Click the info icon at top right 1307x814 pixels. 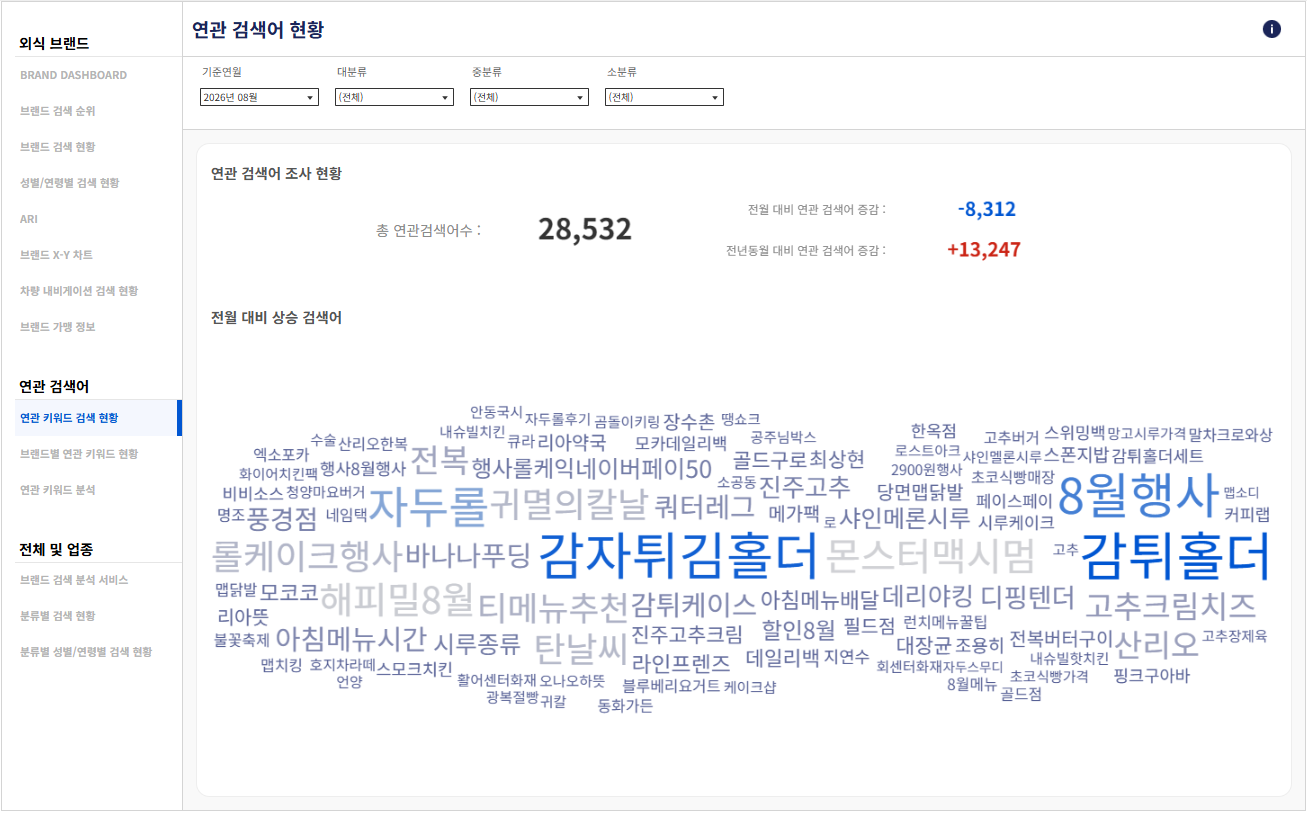coord(1272,29)
